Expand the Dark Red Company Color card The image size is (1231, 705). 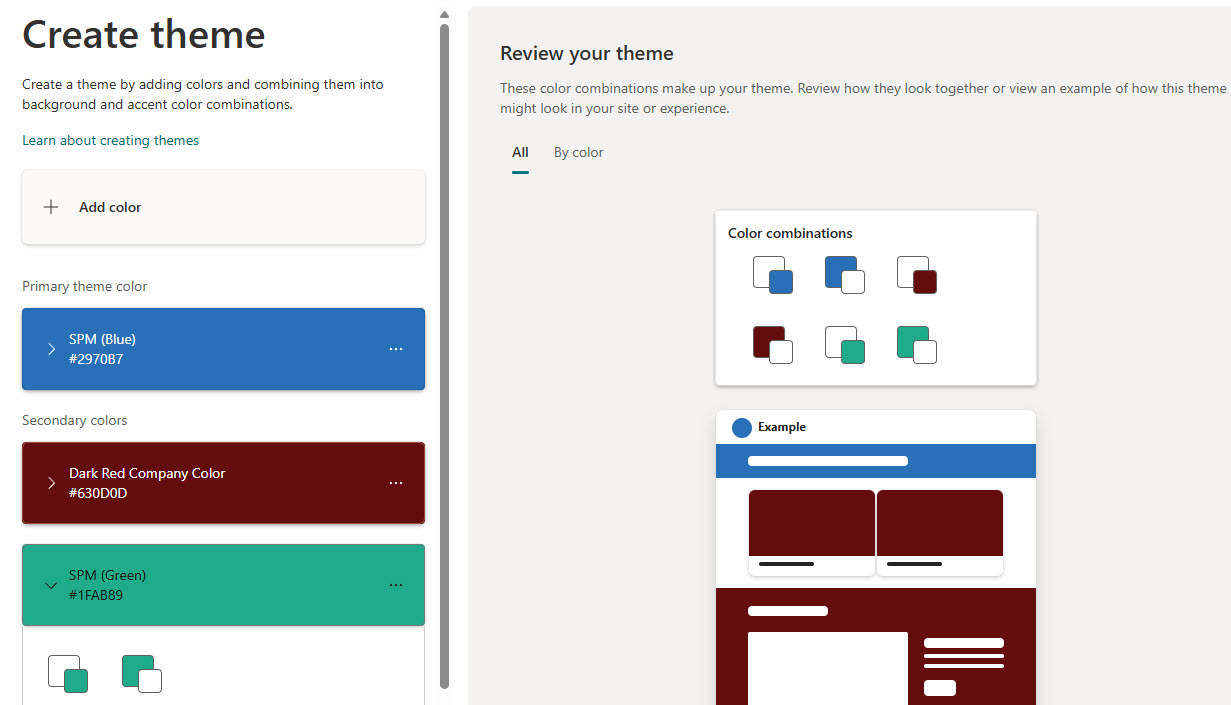click(52, 483)
